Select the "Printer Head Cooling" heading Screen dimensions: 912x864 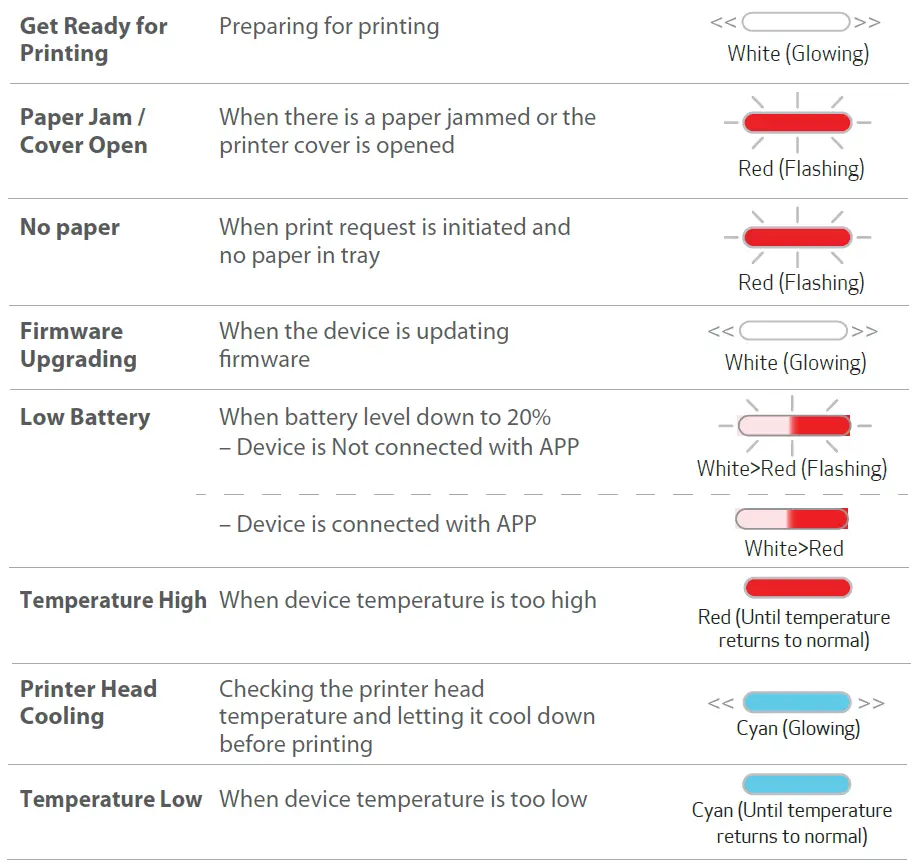tap(88, 702)
